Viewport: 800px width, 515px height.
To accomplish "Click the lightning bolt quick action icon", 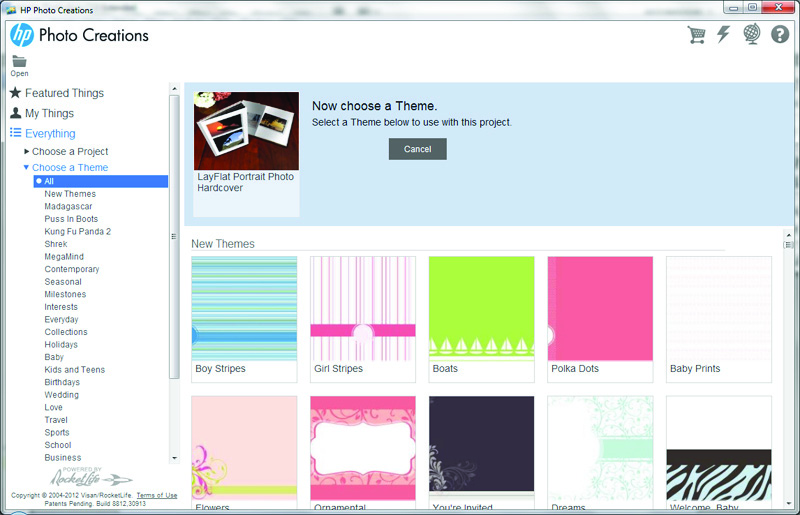I will [723, 35].
